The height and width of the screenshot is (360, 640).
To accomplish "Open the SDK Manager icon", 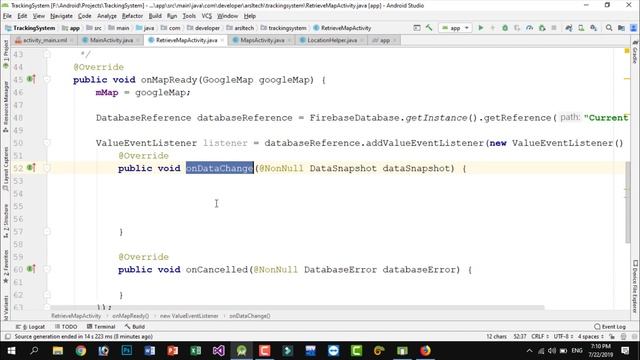I will (593, 28).
